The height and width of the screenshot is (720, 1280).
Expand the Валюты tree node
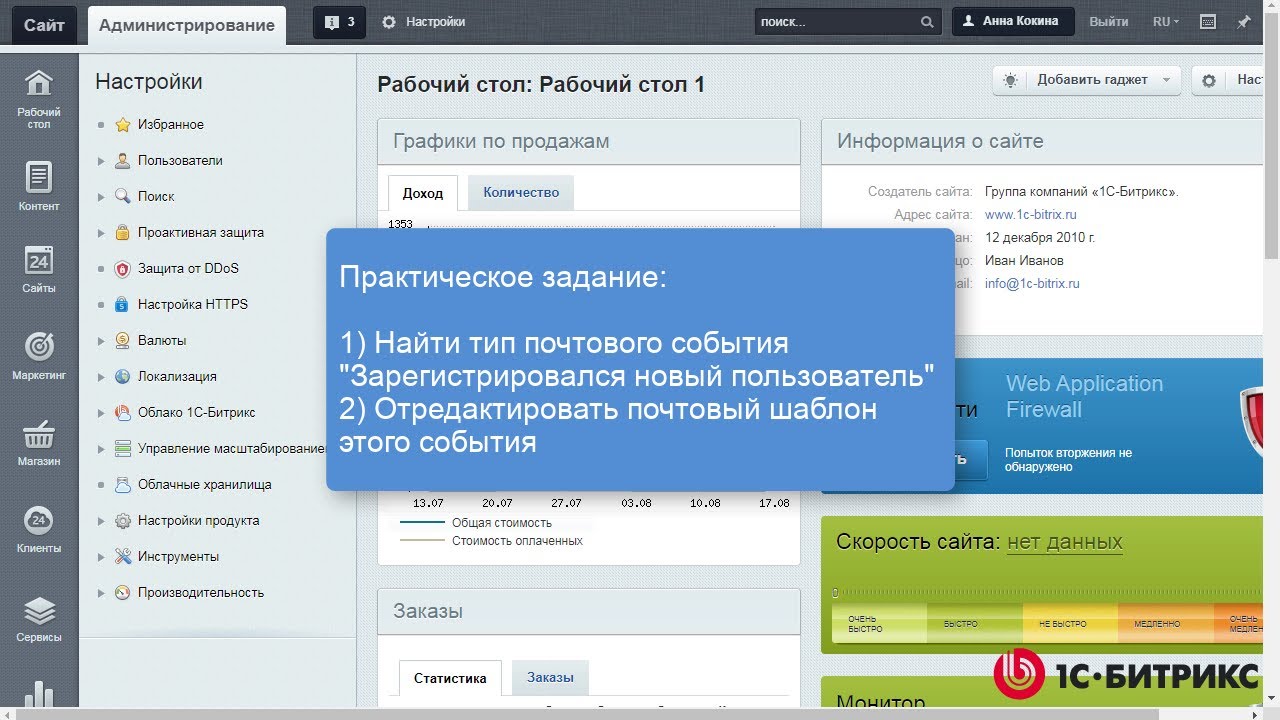(x=101, y=341)
